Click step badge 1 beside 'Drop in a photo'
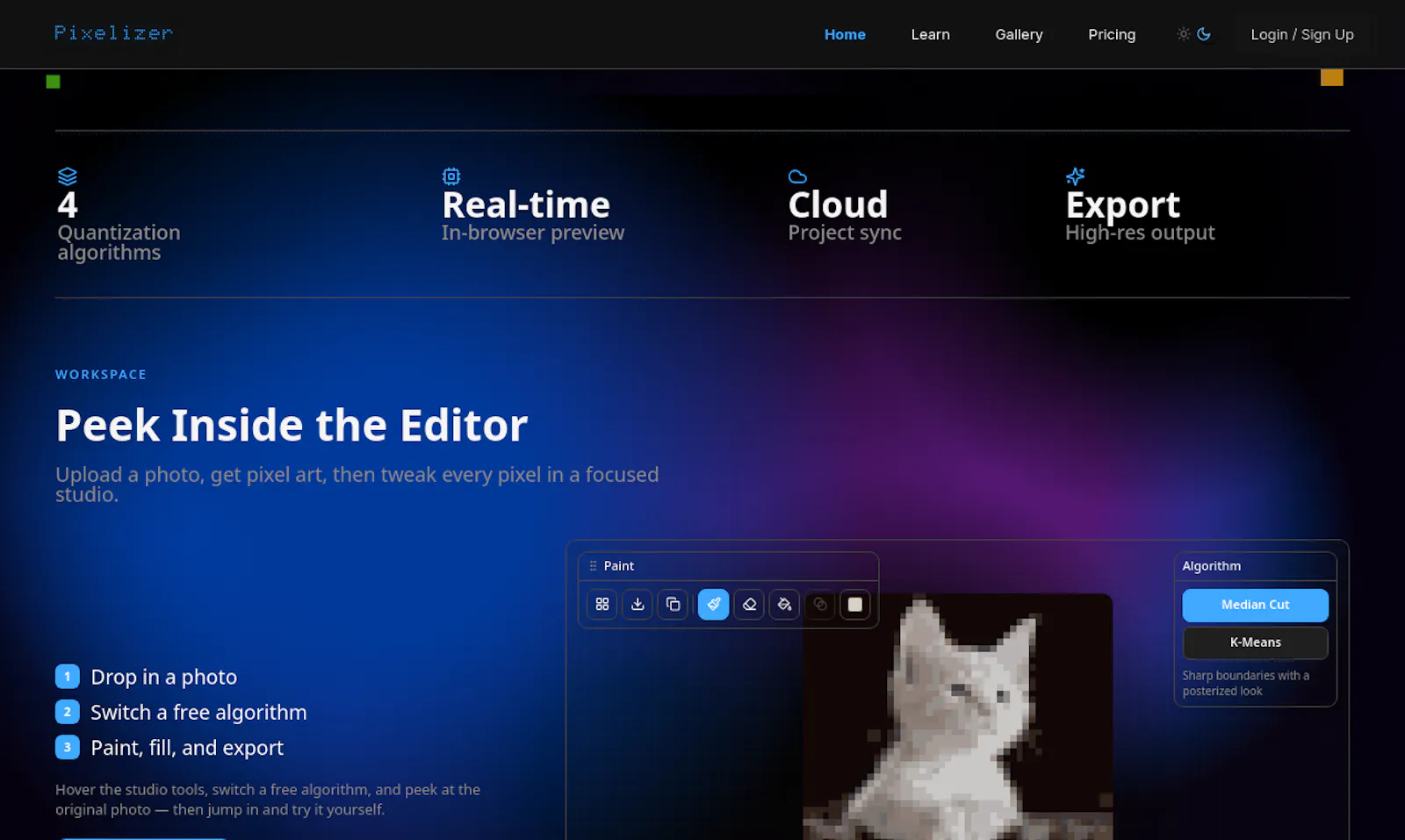 68,677
